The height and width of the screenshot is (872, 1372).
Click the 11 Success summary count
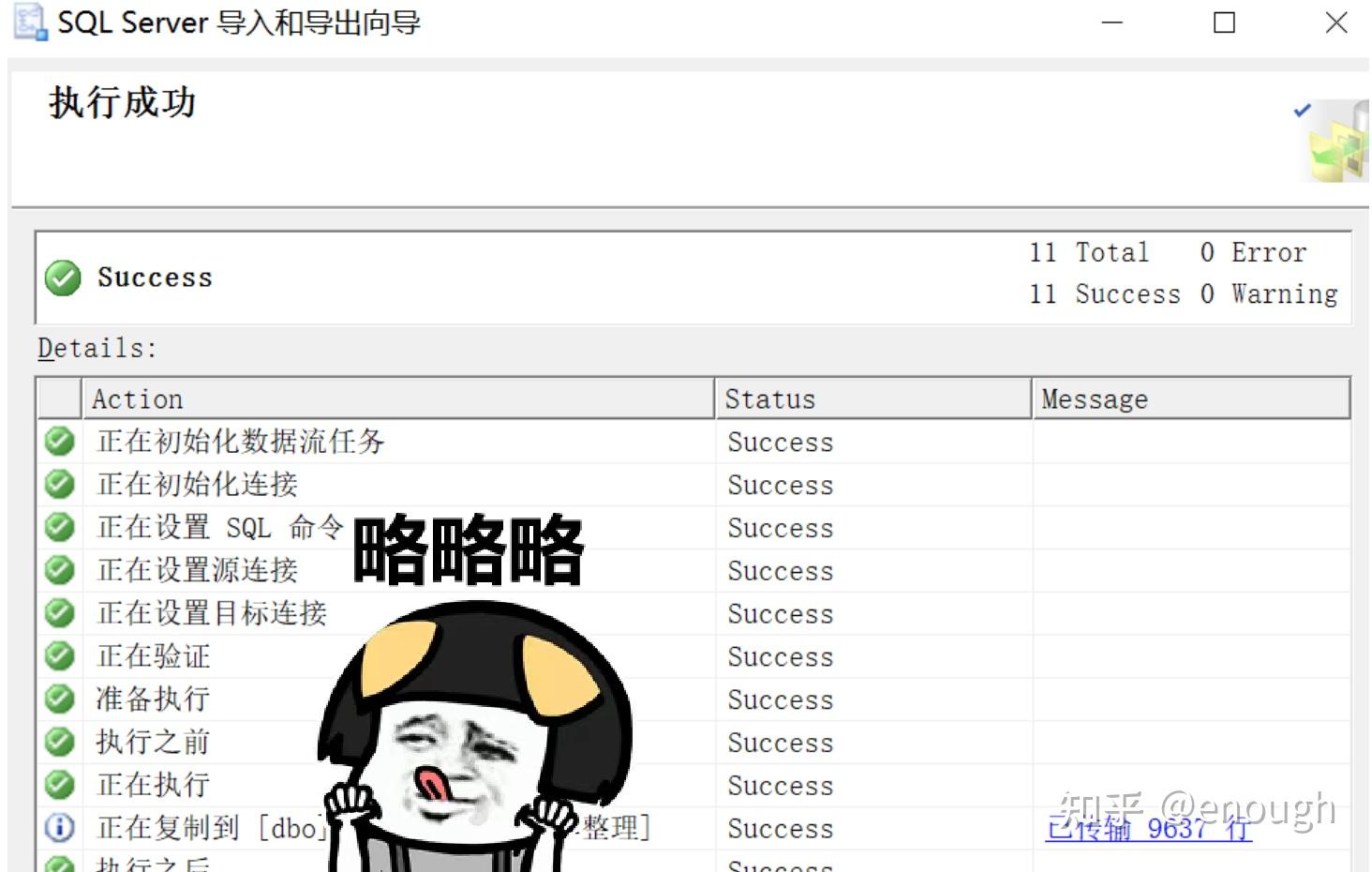(x=1105, y=294)
